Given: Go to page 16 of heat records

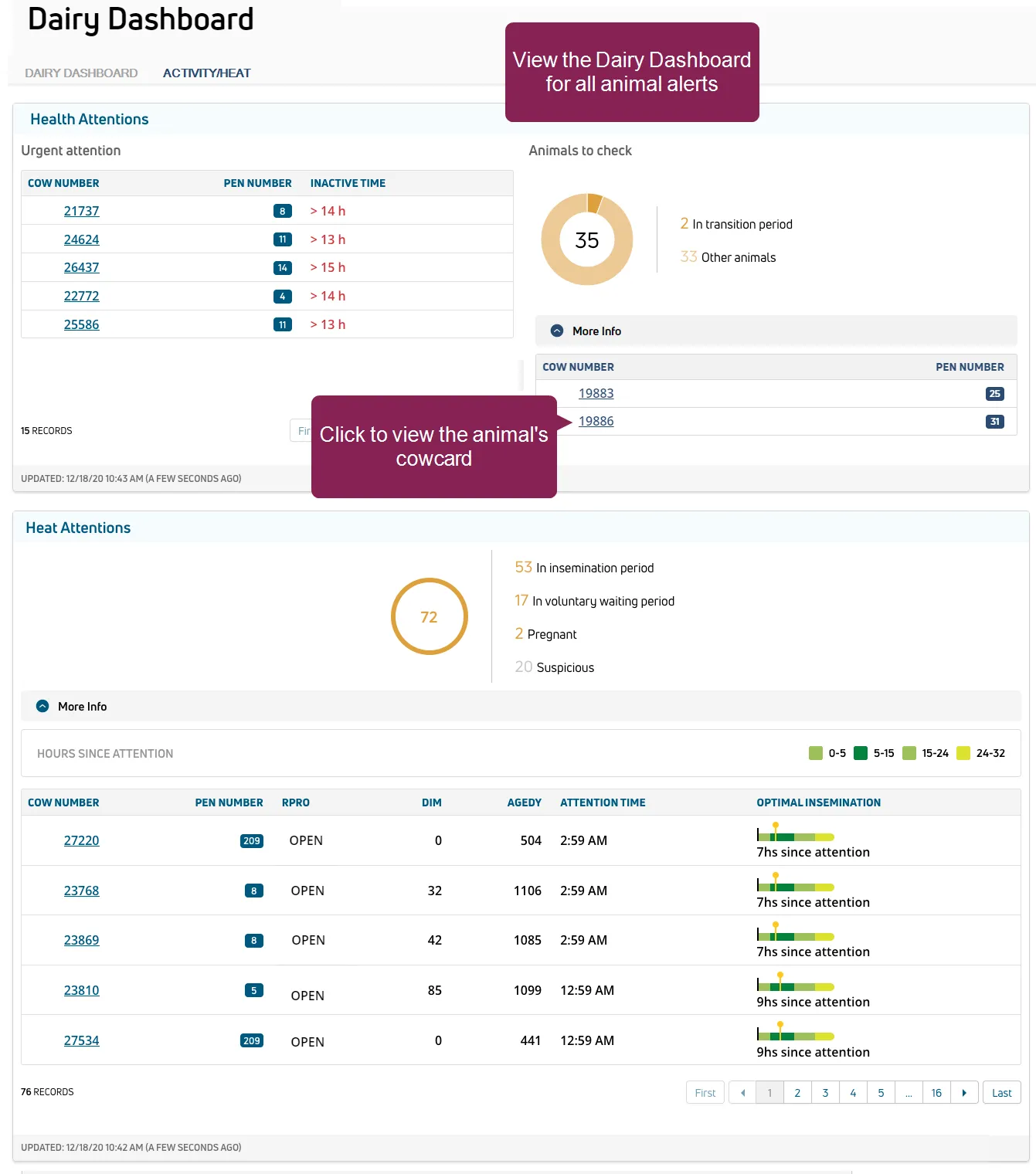Looking at the screenshot, I should click(936, 1092).
